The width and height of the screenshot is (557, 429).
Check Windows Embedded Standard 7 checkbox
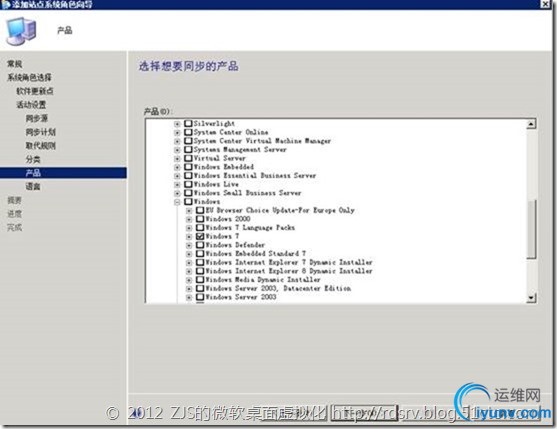(200, 254)
